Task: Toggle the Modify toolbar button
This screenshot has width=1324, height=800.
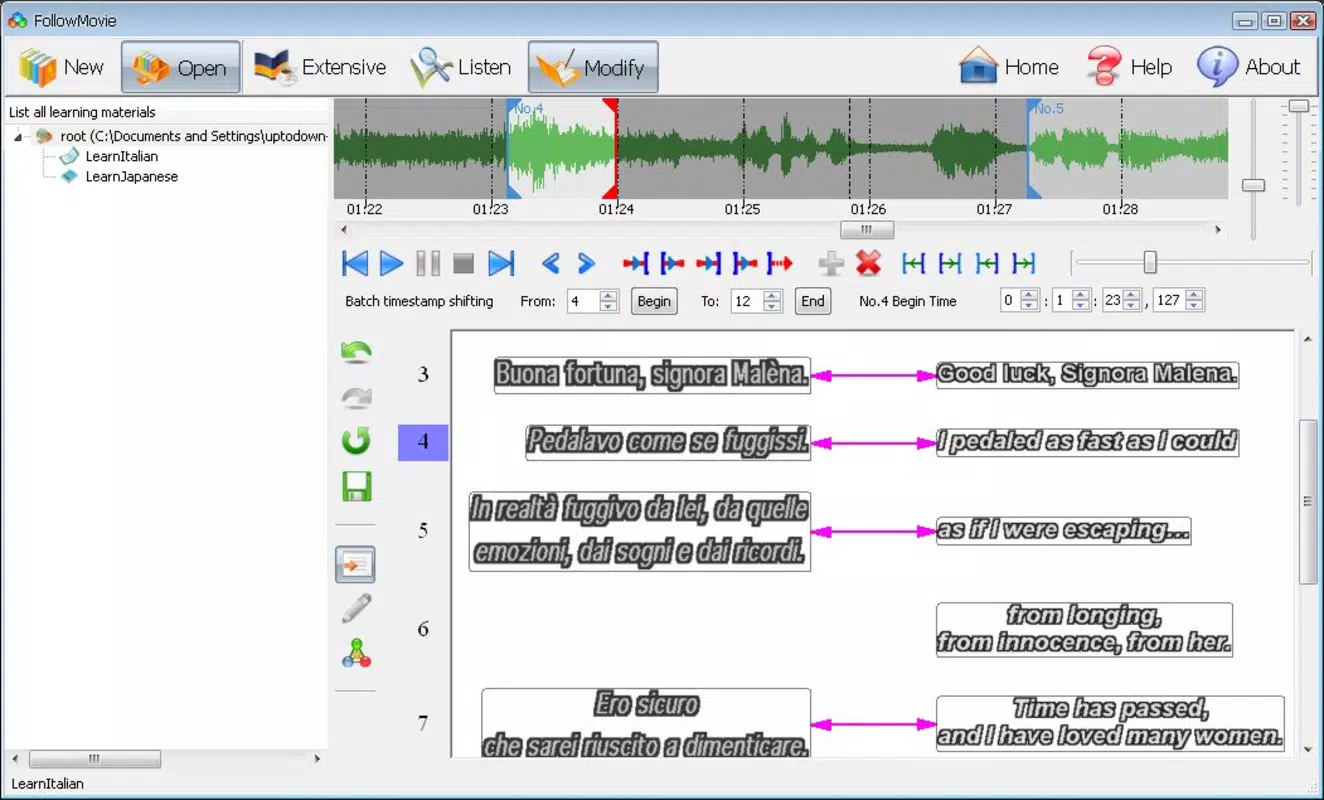Action: click(593, 67)
